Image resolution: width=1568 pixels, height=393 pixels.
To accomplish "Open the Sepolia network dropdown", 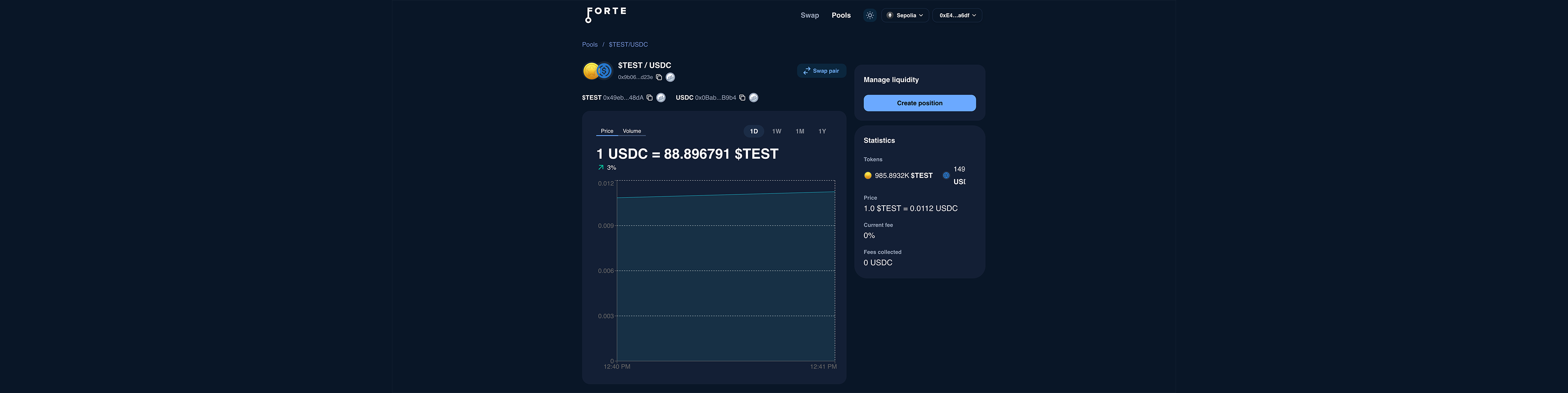I will (905, 14).
